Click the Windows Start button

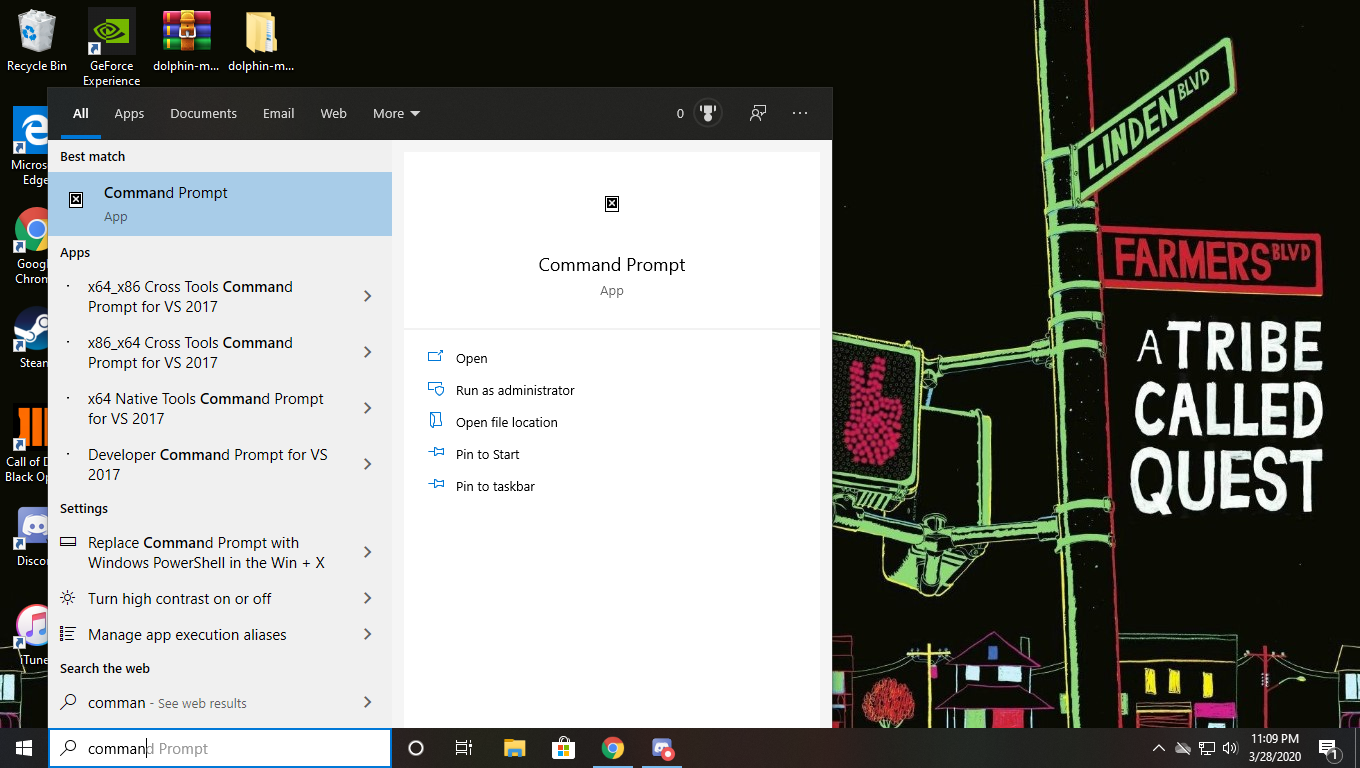click(24, 748)
